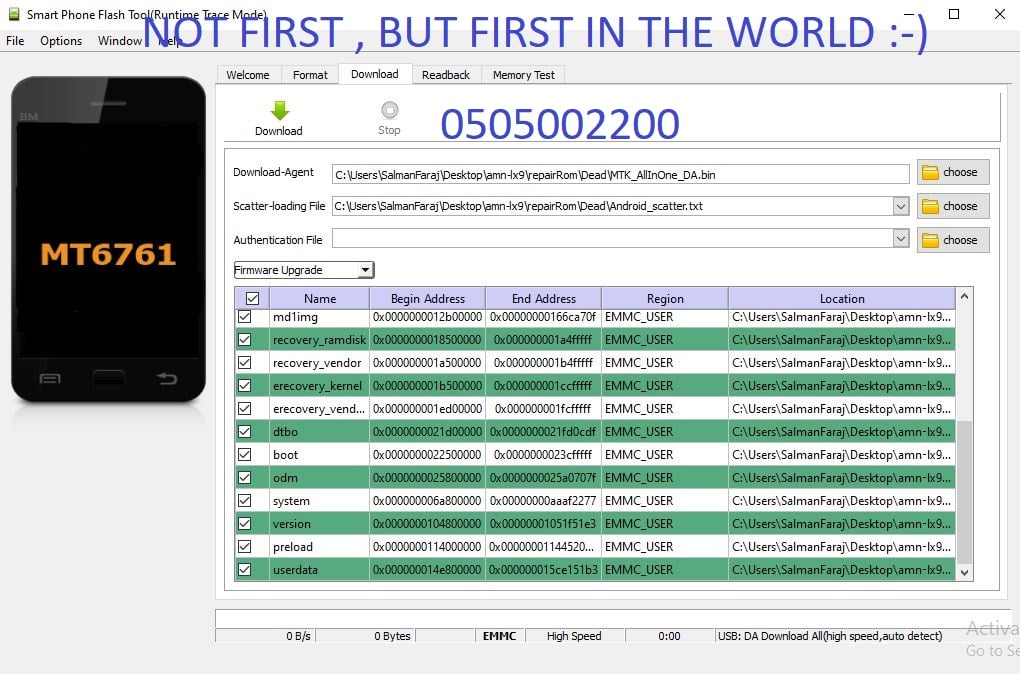Screen dimensions: 1020x674
Task: Maximize the Flash Tool window
Action: pyautogui.click(x=954, y=14)
